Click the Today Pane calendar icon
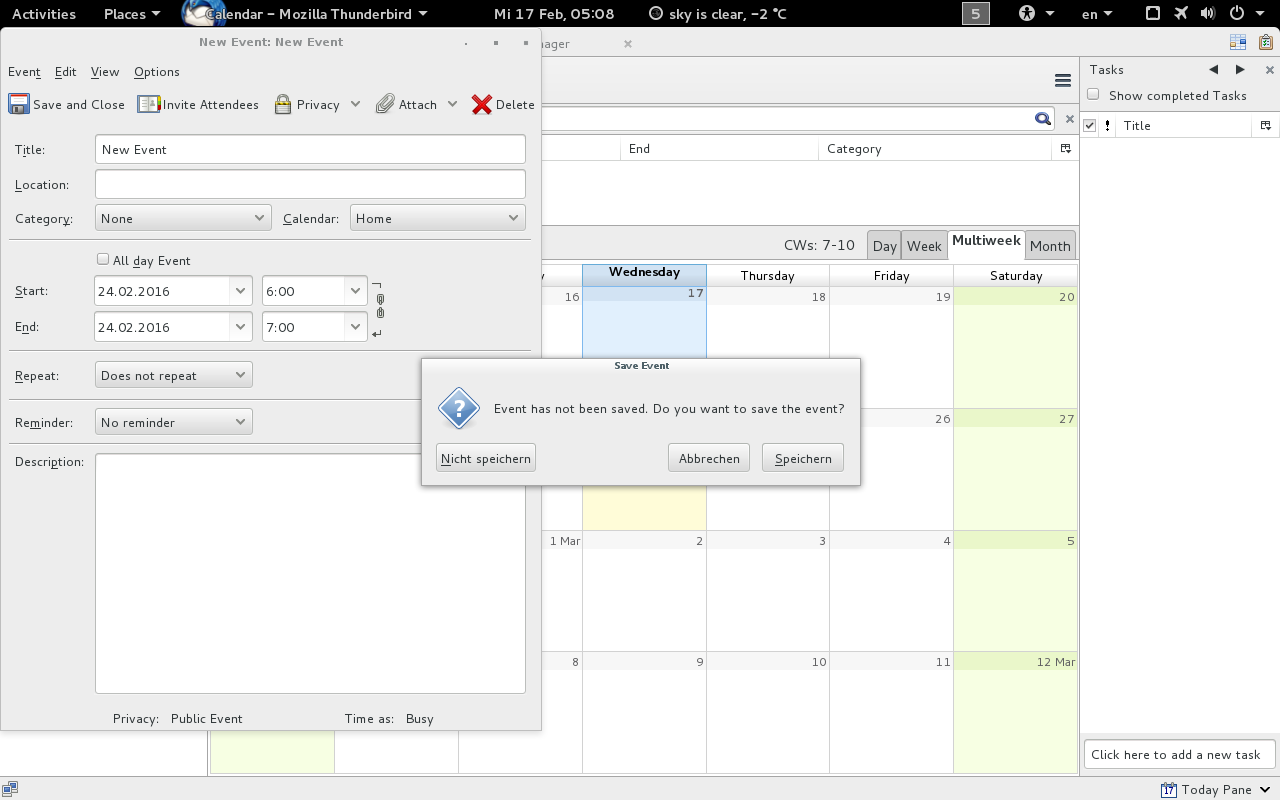1280x800 pixels. click(1169, 790)
